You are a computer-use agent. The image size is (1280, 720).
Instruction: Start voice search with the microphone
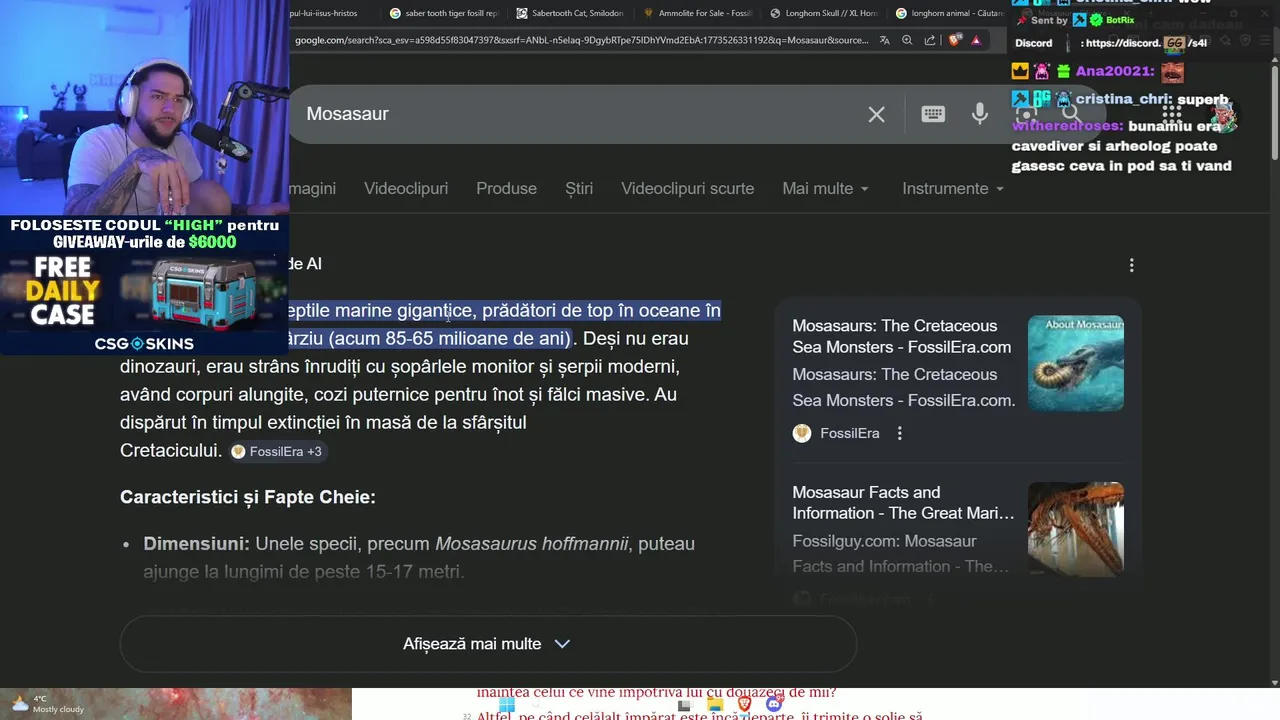[980, 114]
